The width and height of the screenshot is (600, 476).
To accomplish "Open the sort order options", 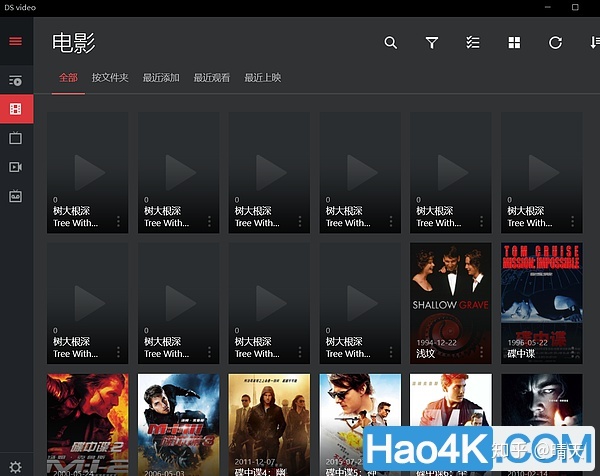I will pyautogui.click(x=595, y=42).
